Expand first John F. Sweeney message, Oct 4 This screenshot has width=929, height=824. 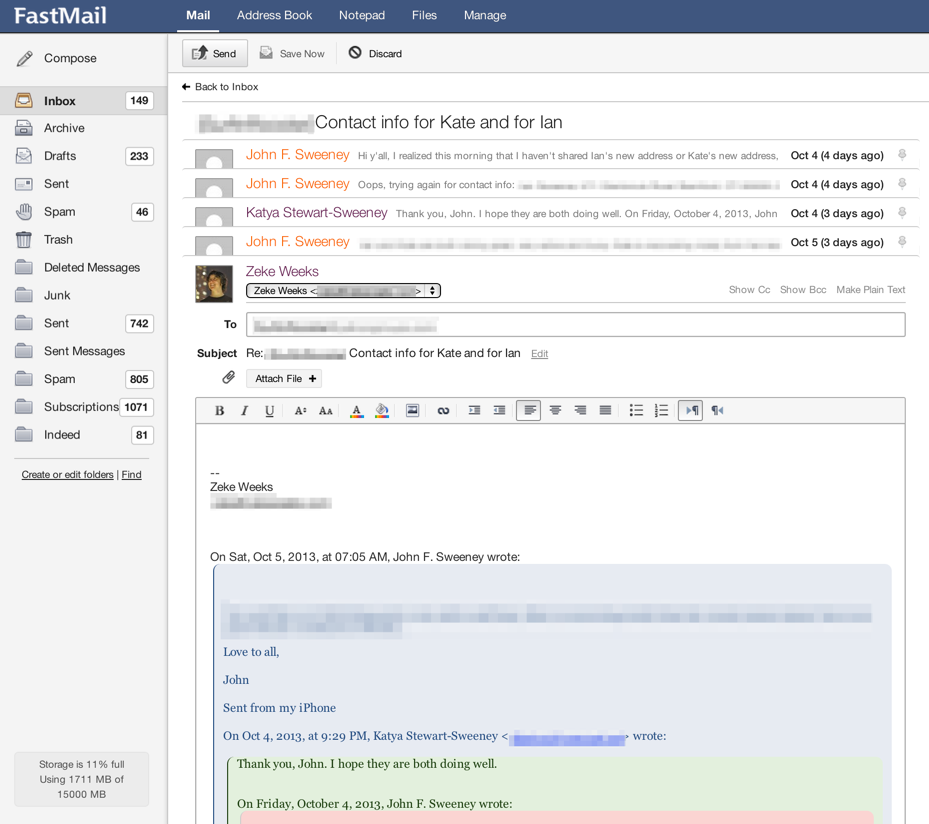pos(551,155)
